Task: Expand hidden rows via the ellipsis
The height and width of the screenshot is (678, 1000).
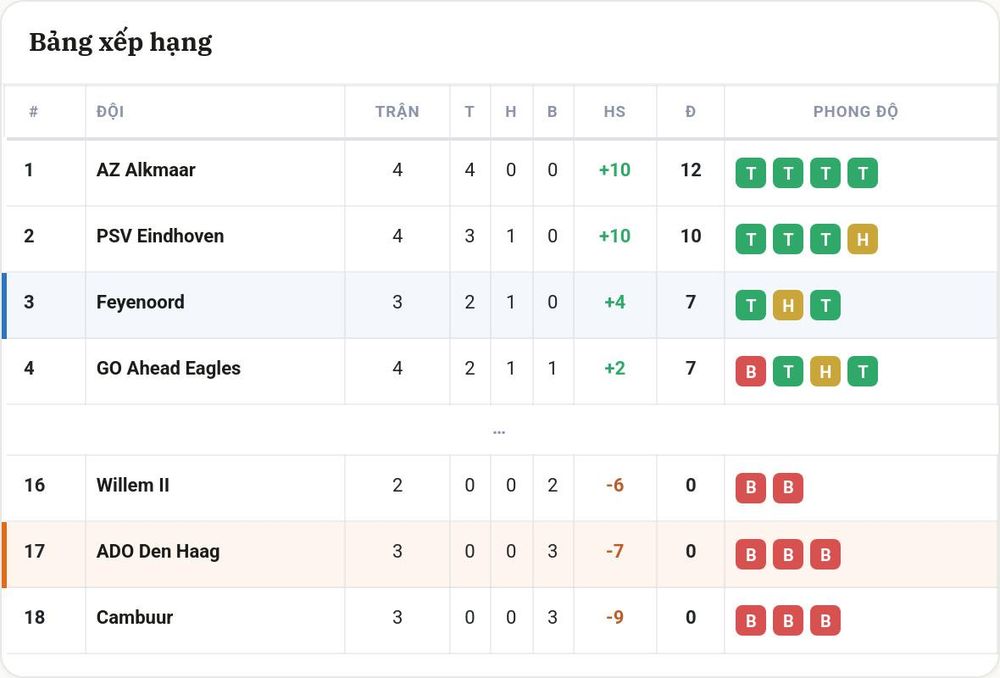Action: coord(499,432)
